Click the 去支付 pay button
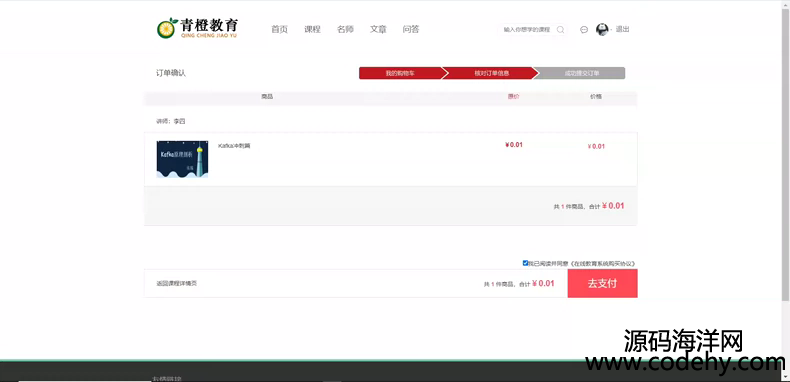This screenshot has height=382, width=790. (x=603, y=283)
